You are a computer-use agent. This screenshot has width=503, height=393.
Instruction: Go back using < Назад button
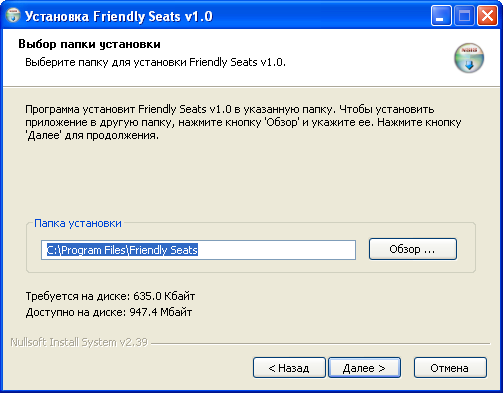click(x=289, y=368)
